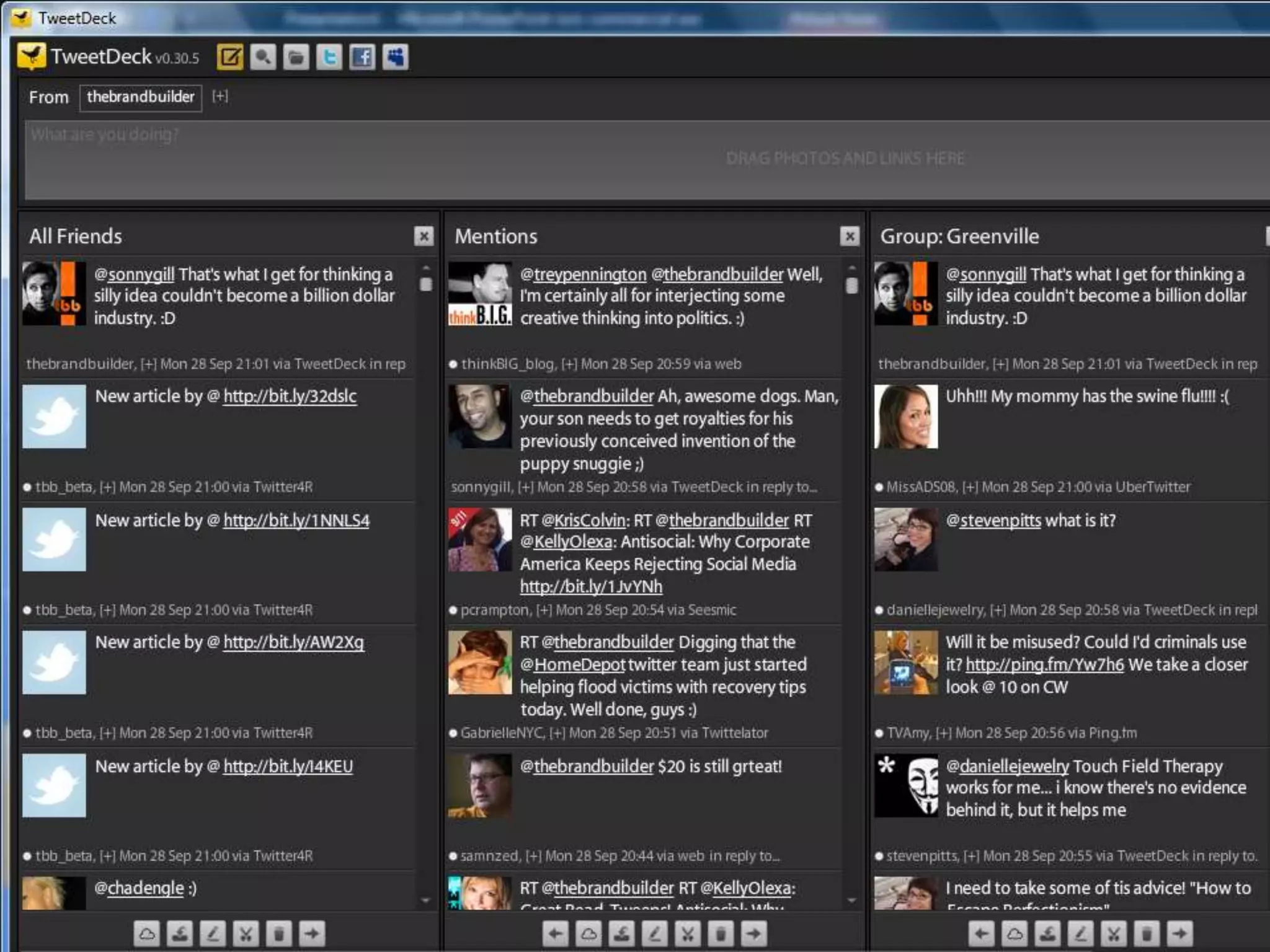The height and width of the screenshot is (952, 1270).
Task: Open @HomeDepot mention link in Mentions
Action: [579, 665]
